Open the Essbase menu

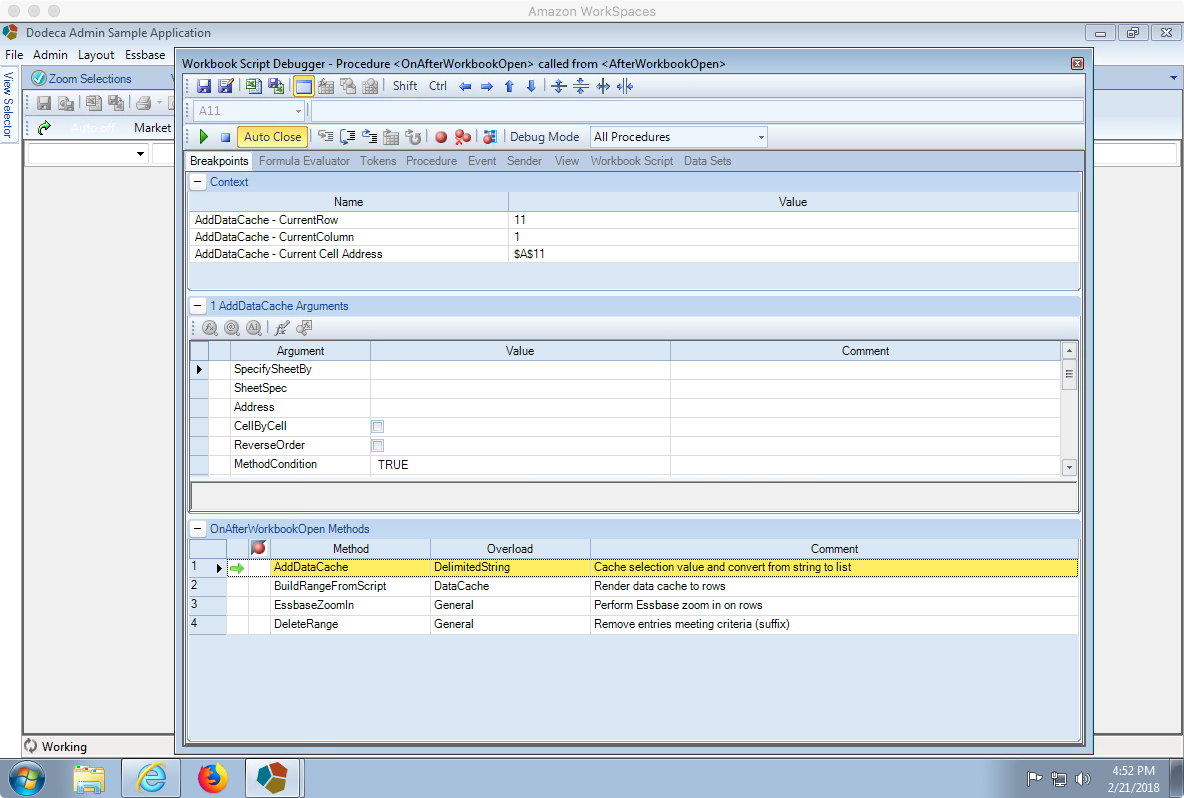[145, 55]
